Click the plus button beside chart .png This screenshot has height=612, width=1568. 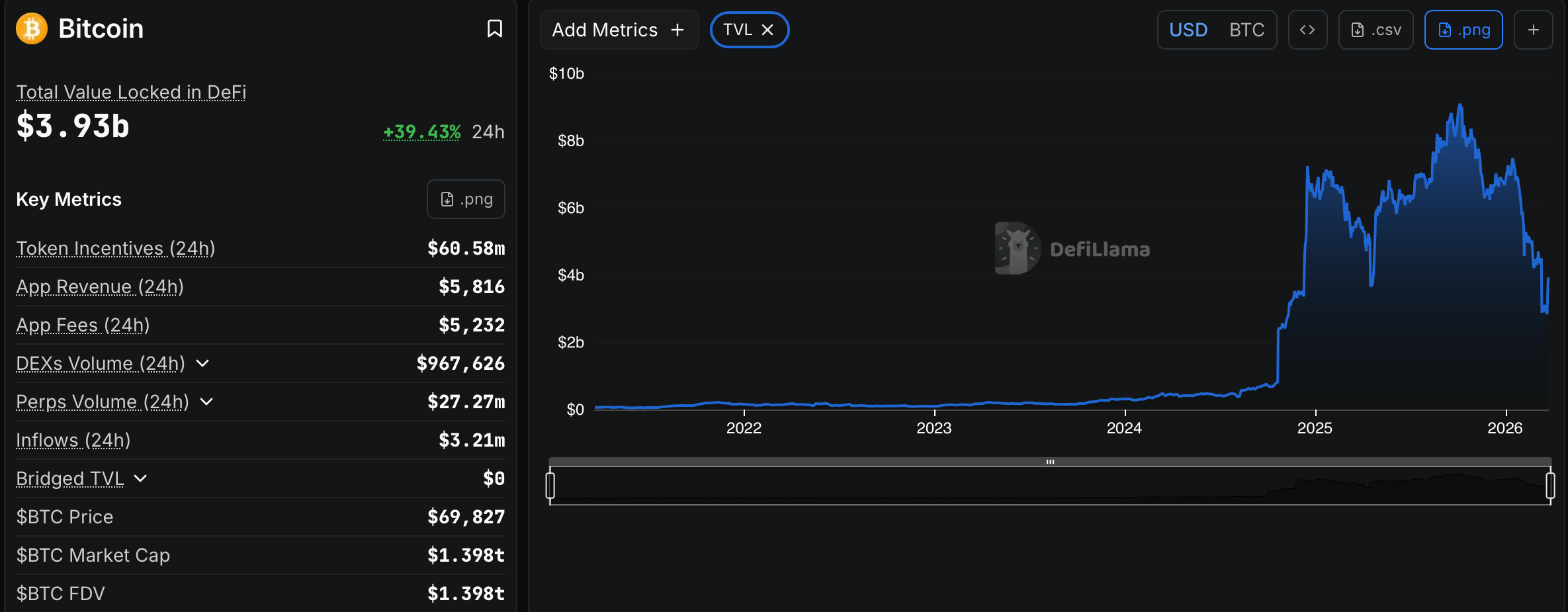[x=1533, y=30]
